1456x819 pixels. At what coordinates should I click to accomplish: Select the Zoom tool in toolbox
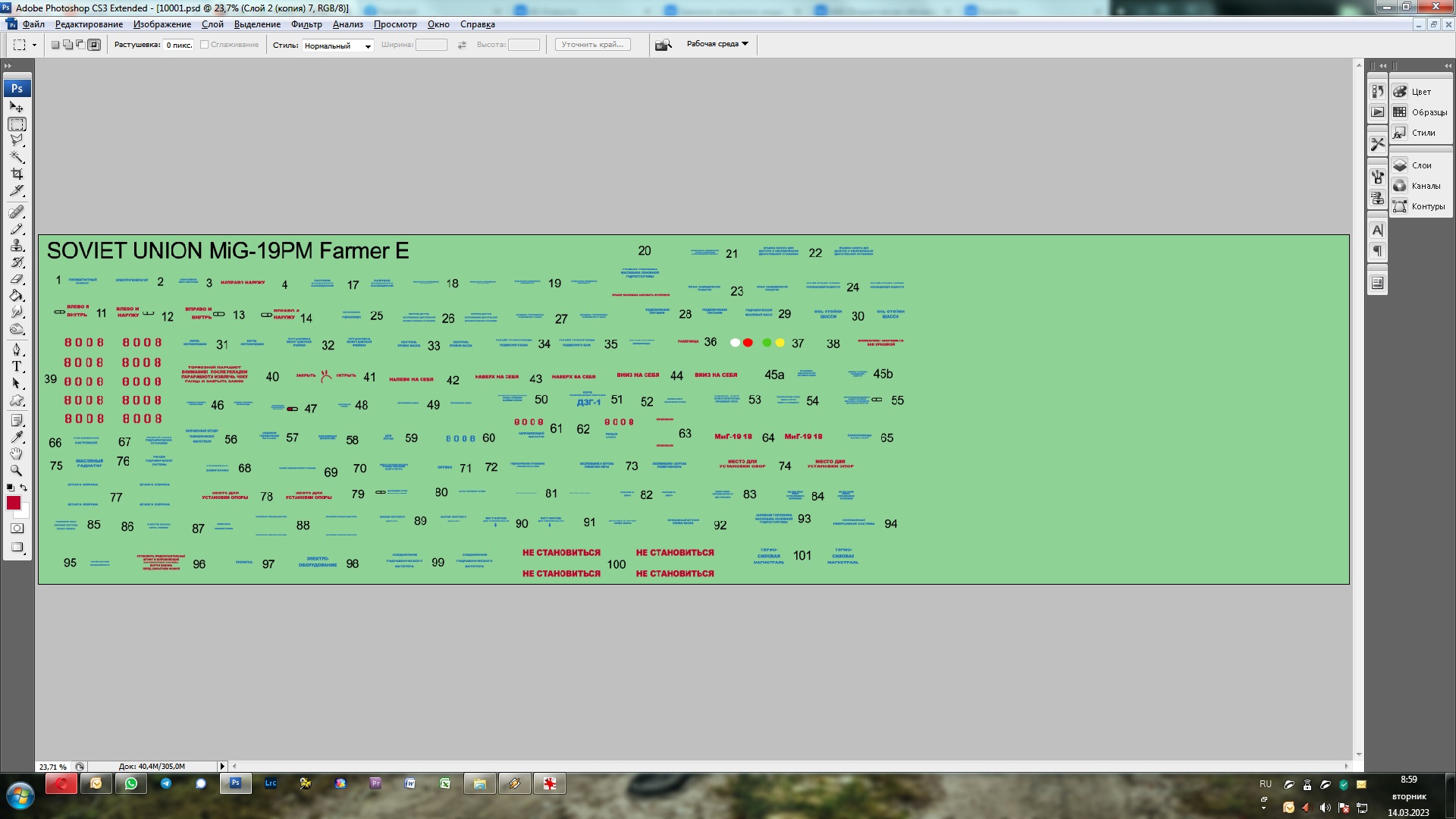click(17, 471)
